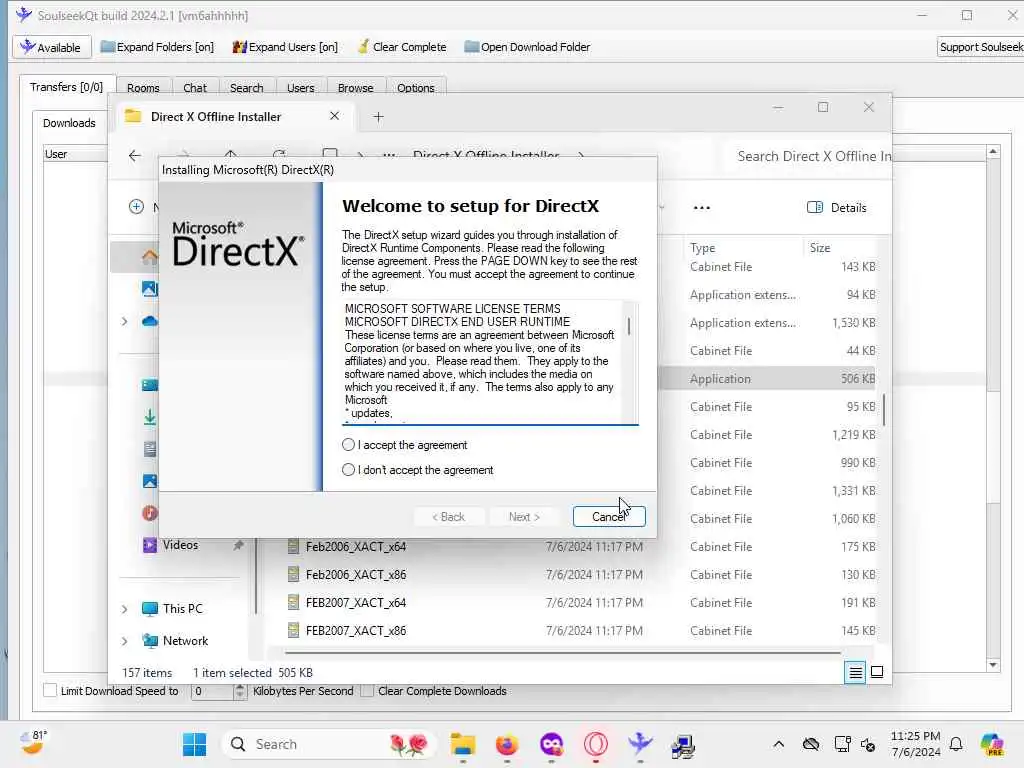Open Documents quick access icon in sidebar

click(x=150, y=449)
